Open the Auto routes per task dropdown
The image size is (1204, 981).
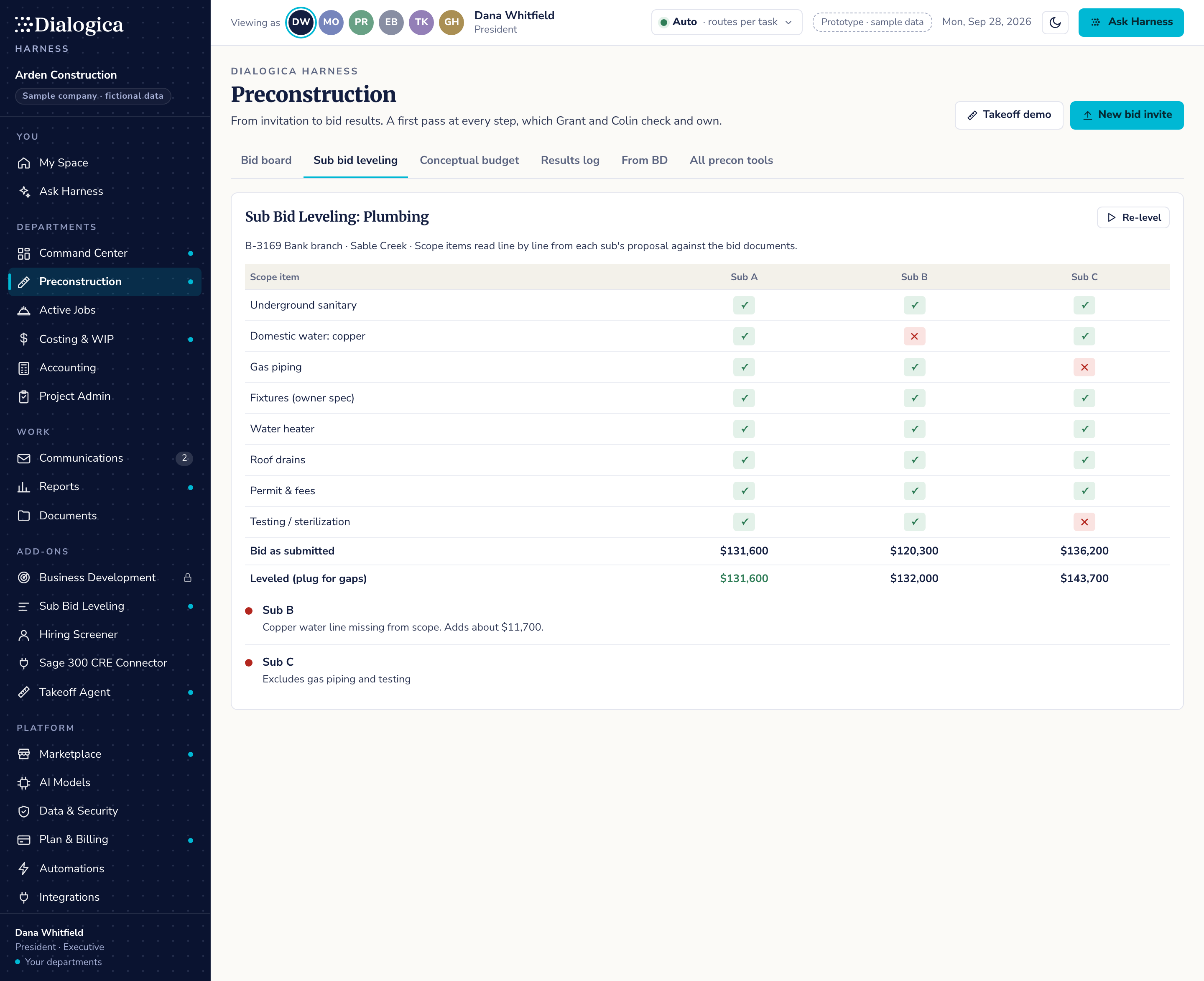tap(726, 23)
